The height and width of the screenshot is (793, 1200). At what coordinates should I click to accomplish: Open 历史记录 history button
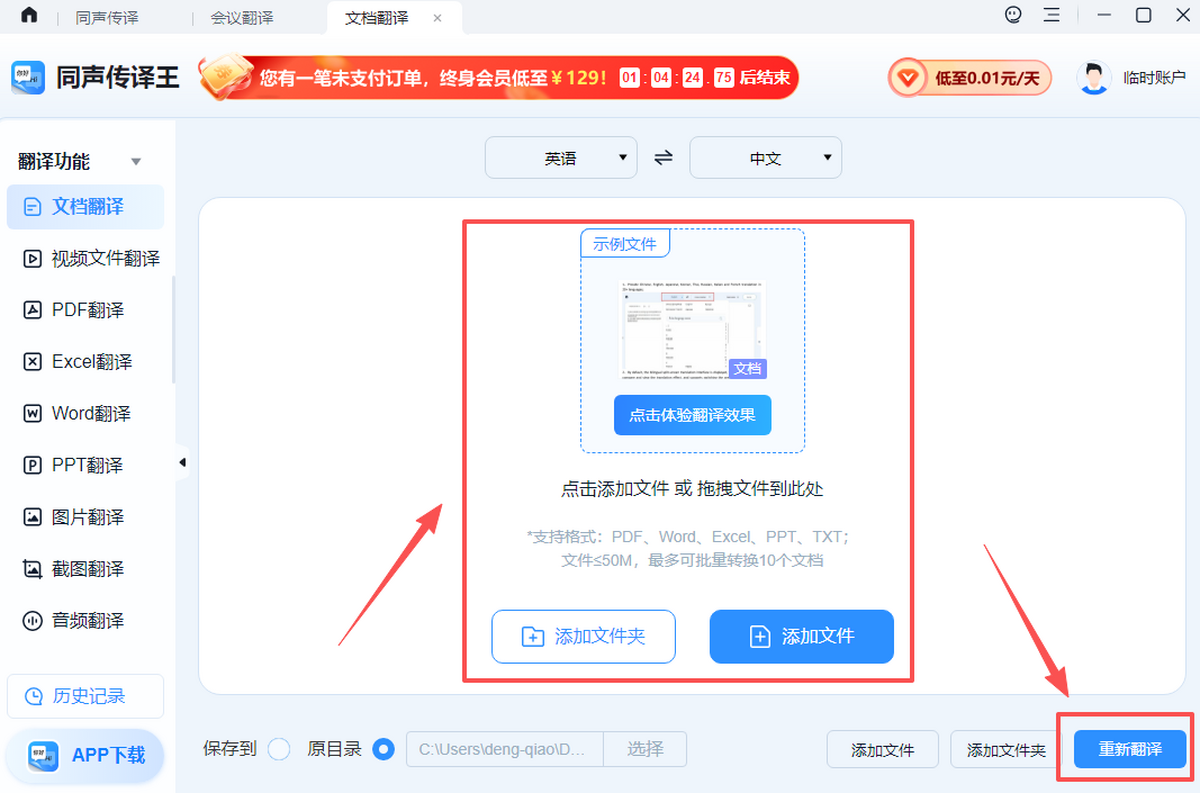86,696
